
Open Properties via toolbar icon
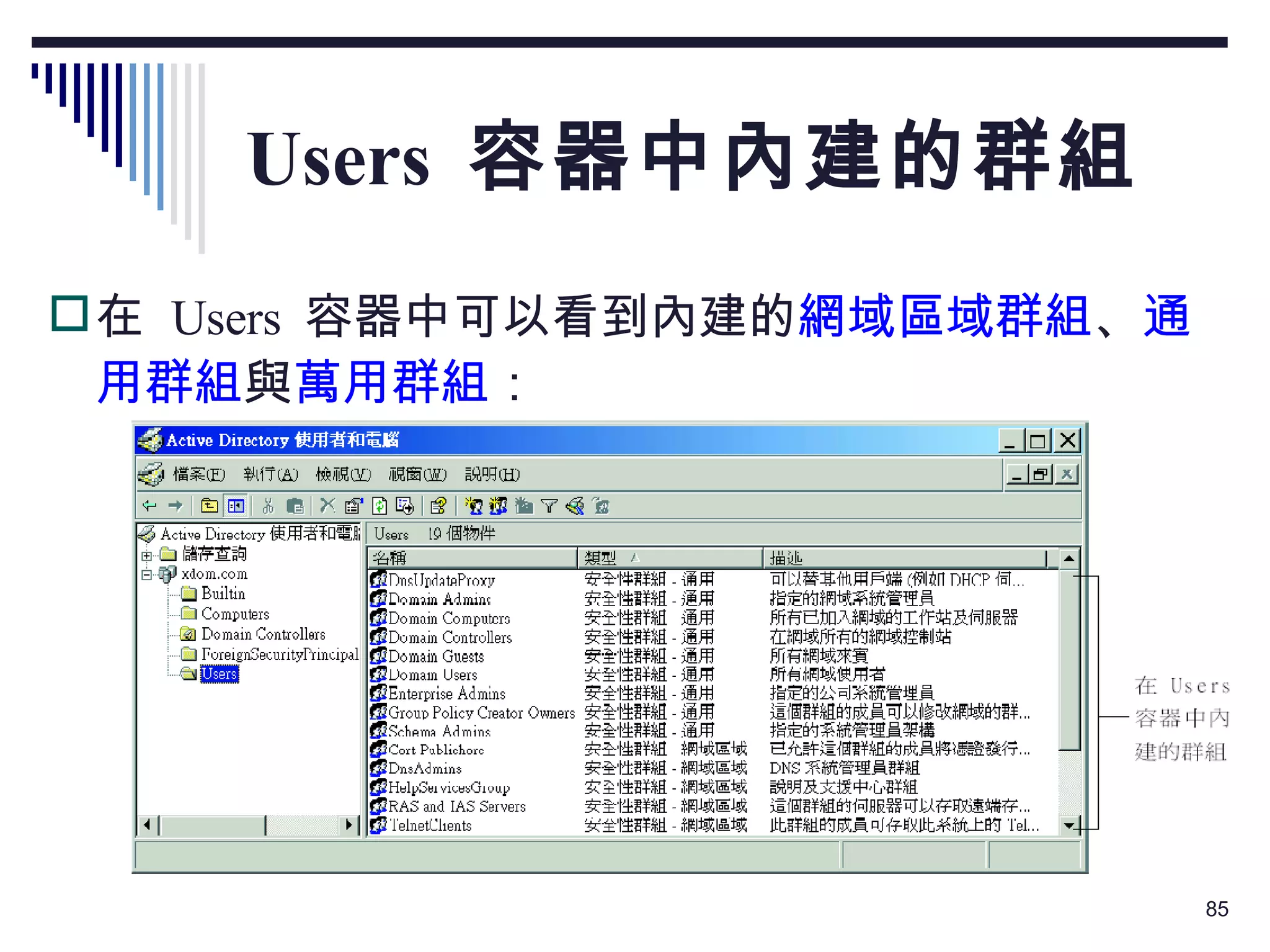pyautogui.click(x=353, y=506)
